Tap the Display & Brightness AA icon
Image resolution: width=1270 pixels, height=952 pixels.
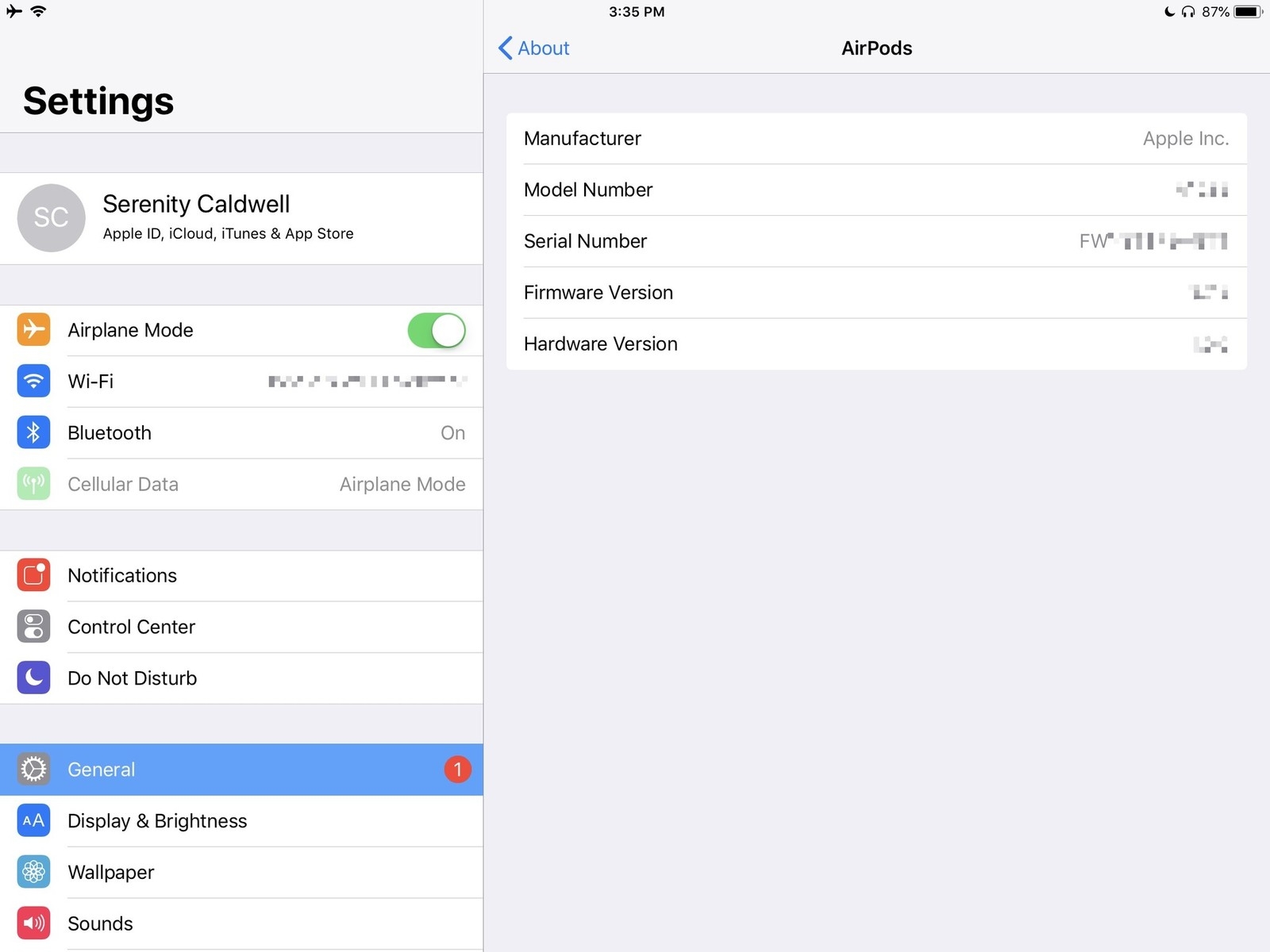point(33,820)
